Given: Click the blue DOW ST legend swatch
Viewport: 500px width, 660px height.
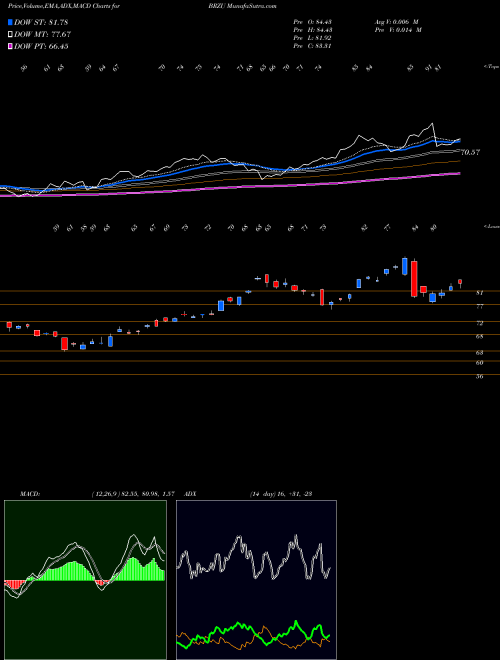Looking at the screenshot, I should point(11,22).
